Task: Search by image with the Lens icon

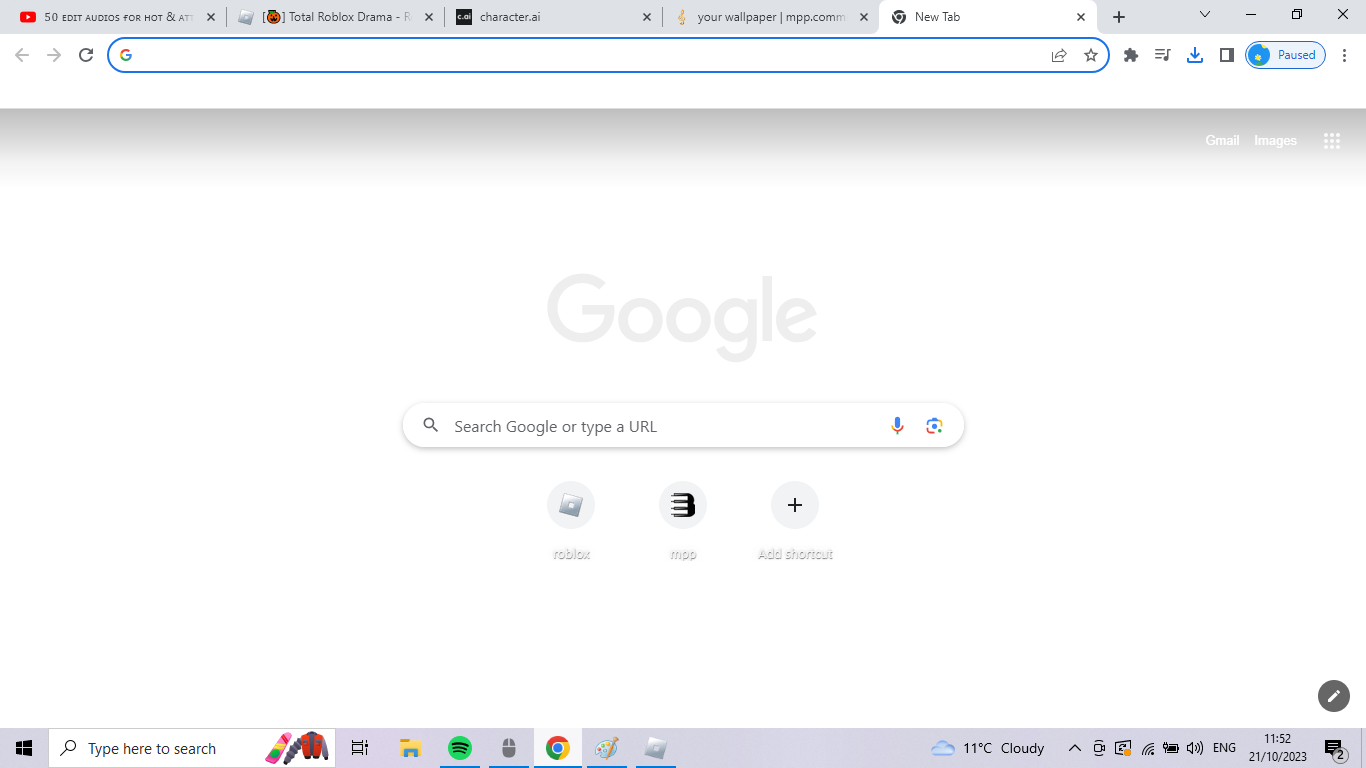Action: [x=934, y=426]
